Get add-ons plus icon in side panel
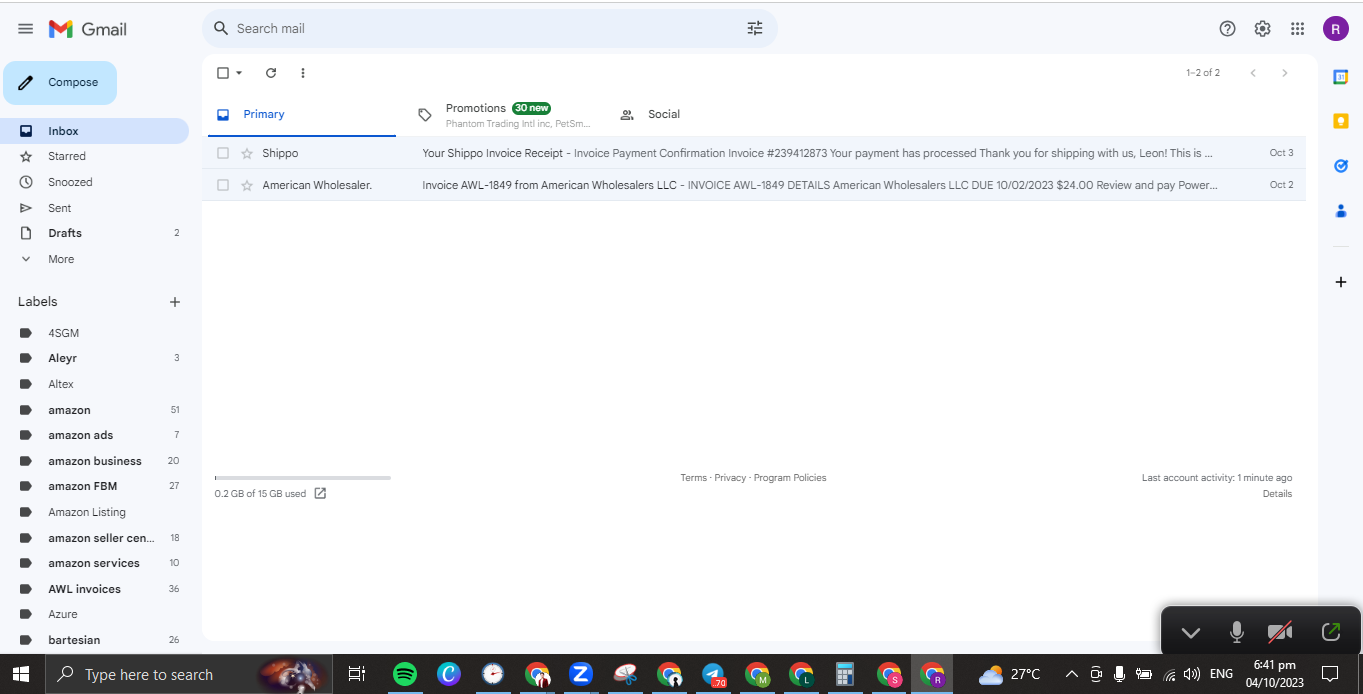 point(1341,282)
